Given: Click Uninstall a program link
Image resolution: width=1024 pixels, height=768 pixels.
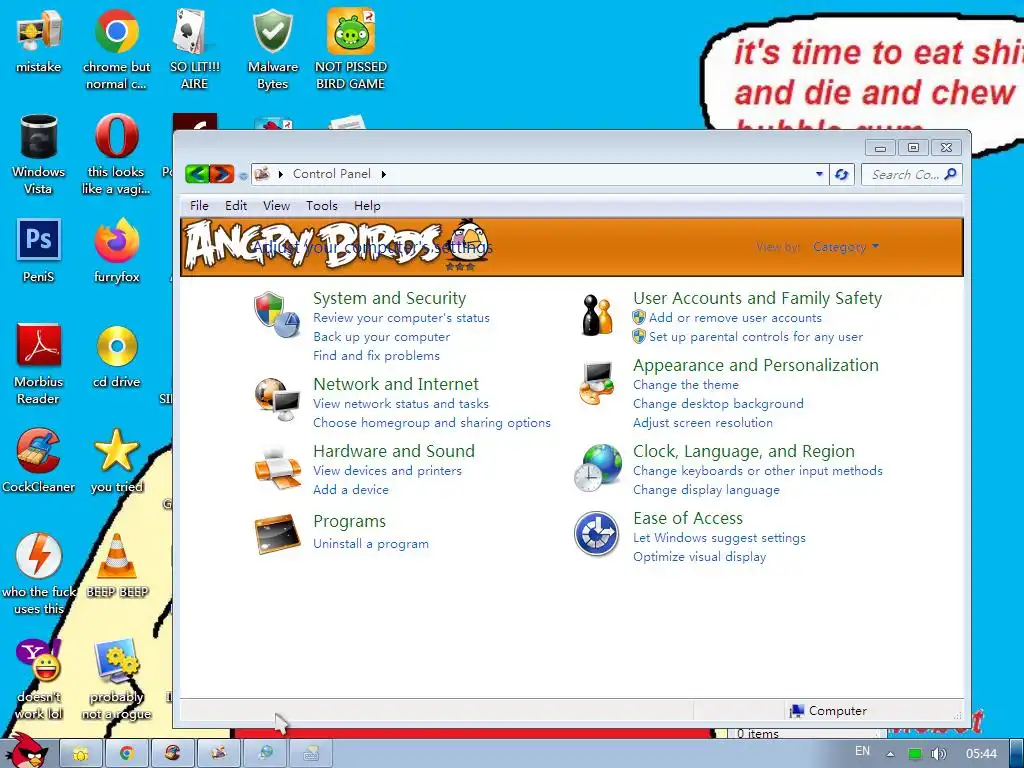Looking at the screenshot, I should [x=371, y=543].
